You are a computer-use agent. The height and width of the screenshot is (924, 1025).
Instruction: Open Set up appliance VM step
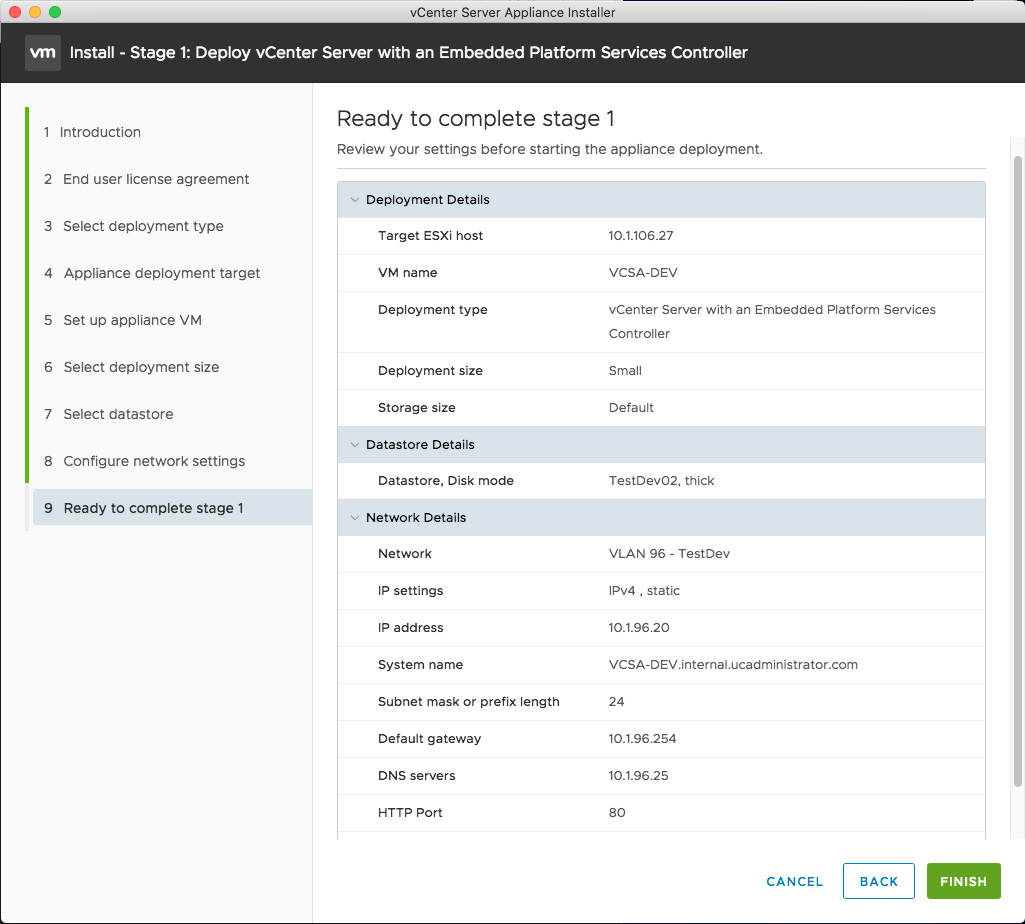(132, 320)
